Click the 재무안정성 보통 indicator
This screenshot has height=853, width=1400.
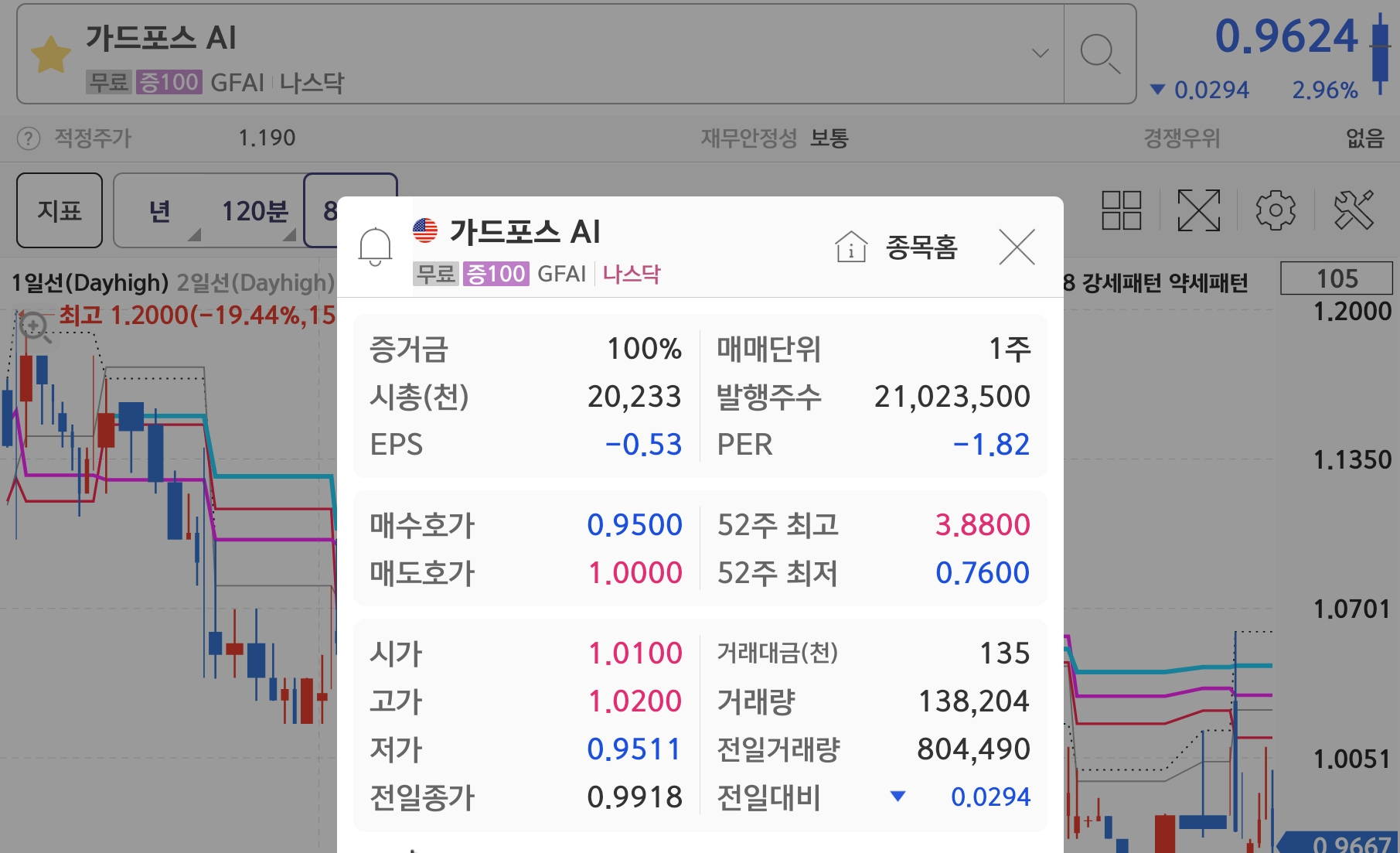click(x=829, y=138)
